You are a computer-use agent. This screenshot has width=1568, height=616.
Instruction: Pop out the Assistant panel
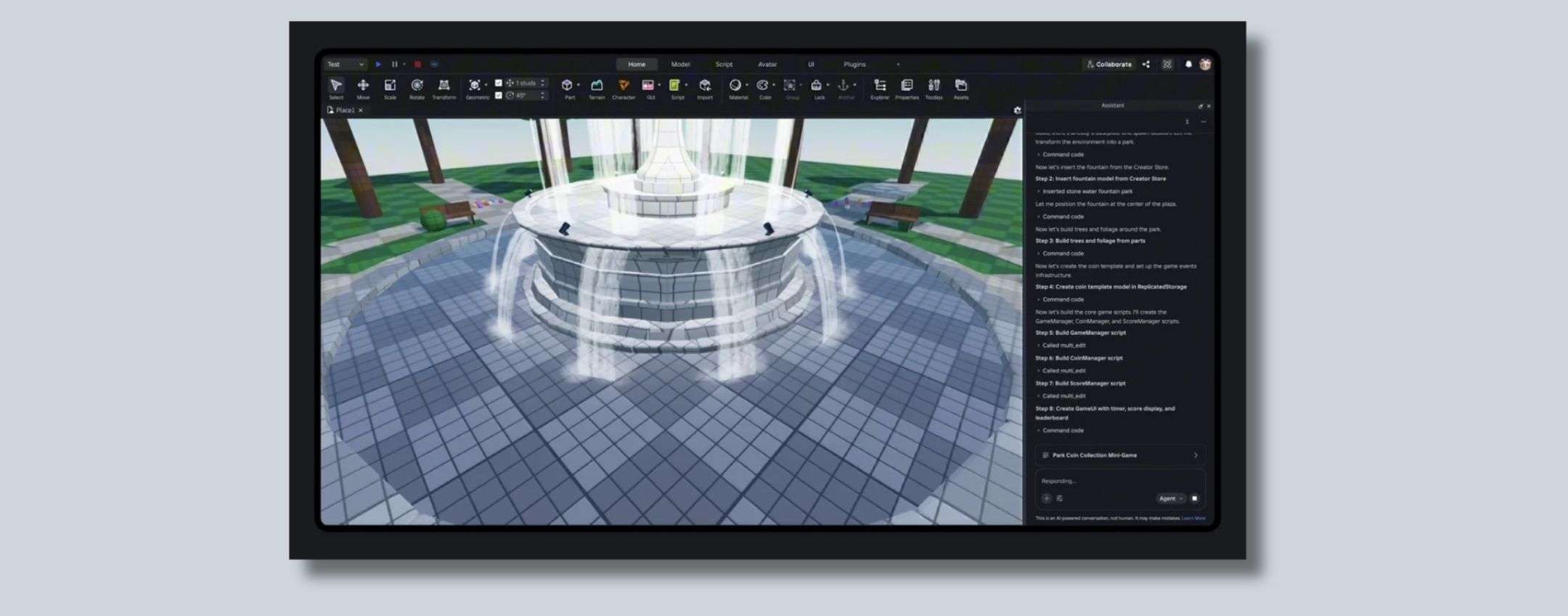(1200, 106)
